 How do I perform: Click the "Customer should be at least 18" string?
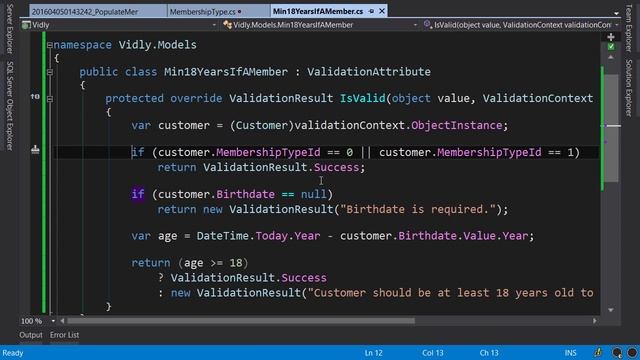tap(451, 293)
